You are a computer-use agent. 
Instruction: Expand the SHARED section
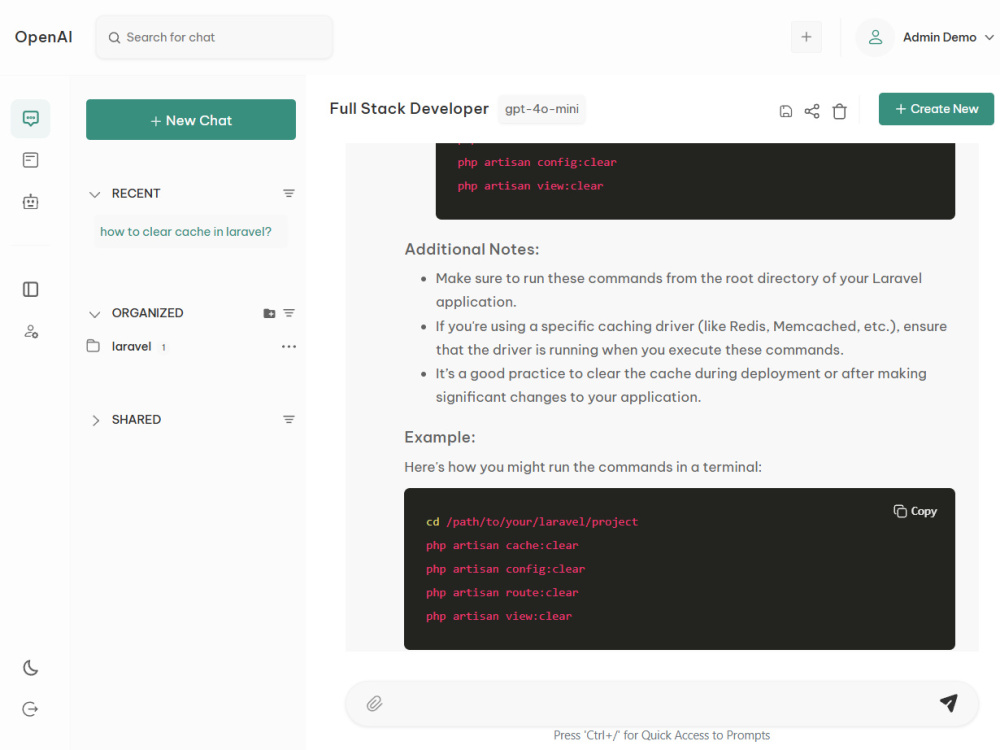(x=95, y=420)
